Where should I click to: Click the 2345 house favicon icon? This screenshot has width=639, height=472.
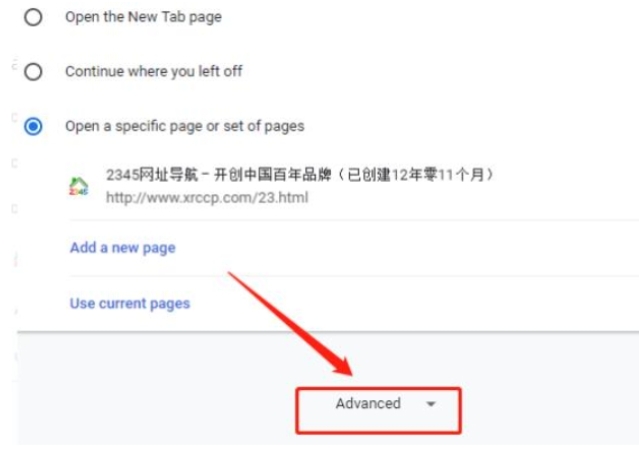(79, 186)
